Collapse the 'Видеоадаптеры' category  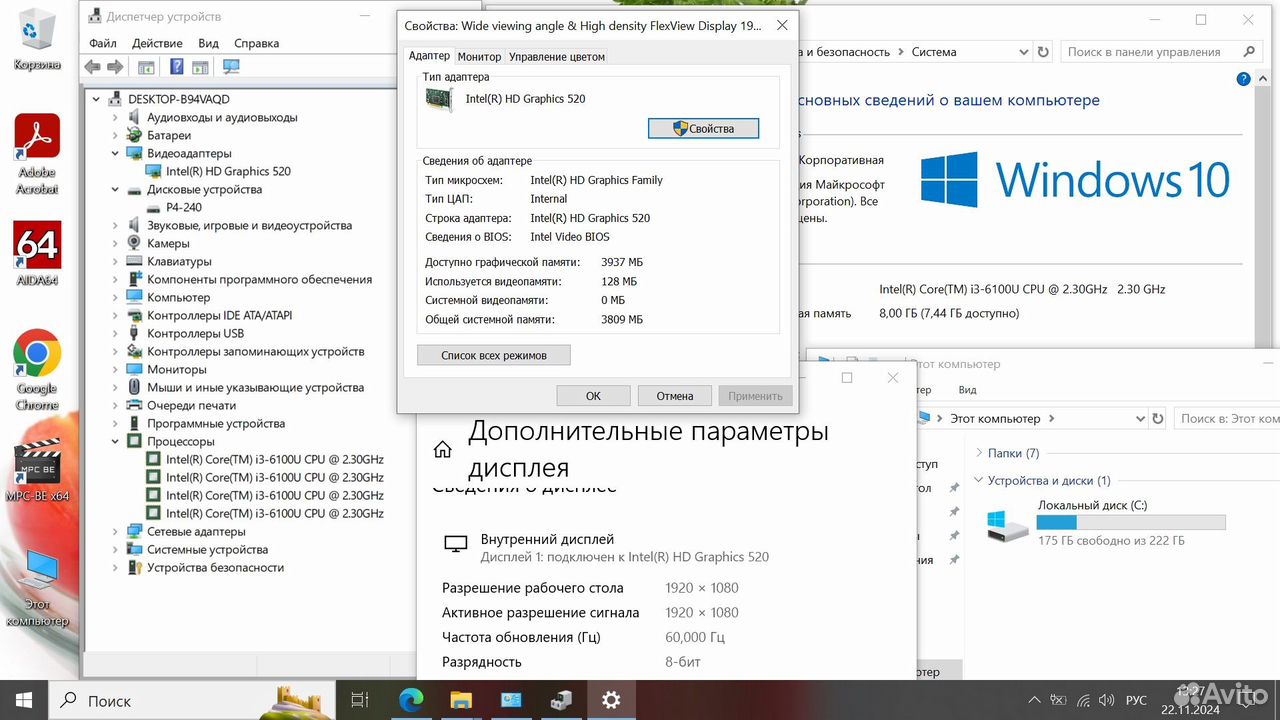tap(116, 153)
